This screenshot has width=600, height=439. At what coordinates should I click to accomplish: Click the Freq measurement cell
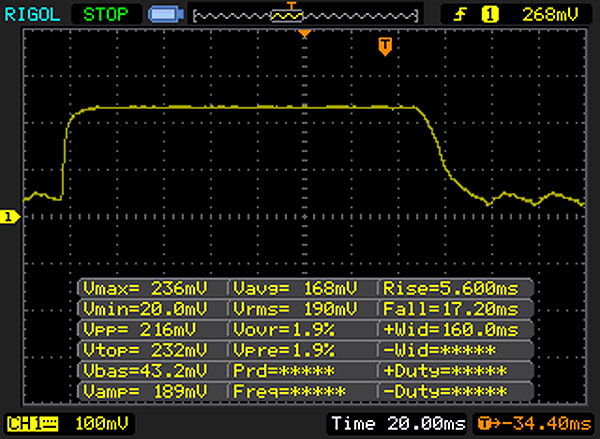click(302, 390)
